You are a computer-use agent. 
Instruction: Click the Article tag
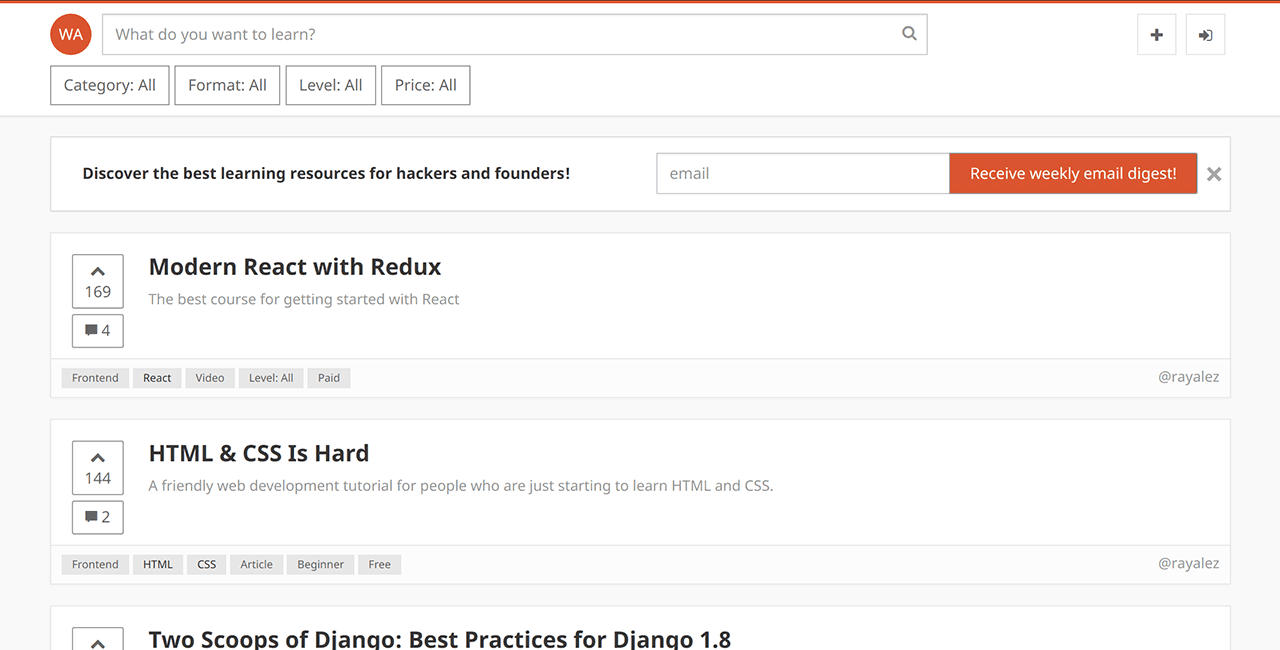[257, 564]
